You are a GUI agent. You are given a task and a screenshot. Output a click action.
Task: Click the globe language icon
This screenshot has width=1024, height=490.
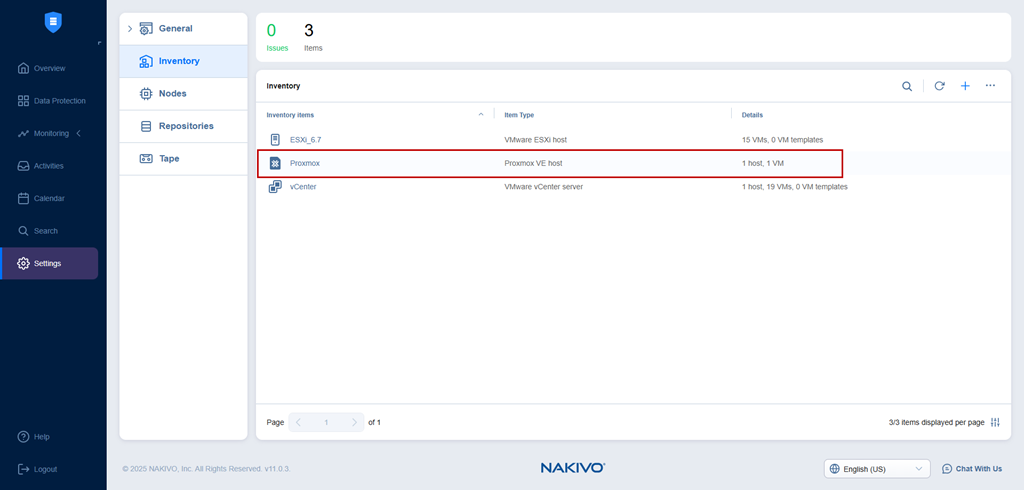coord(834,469)
